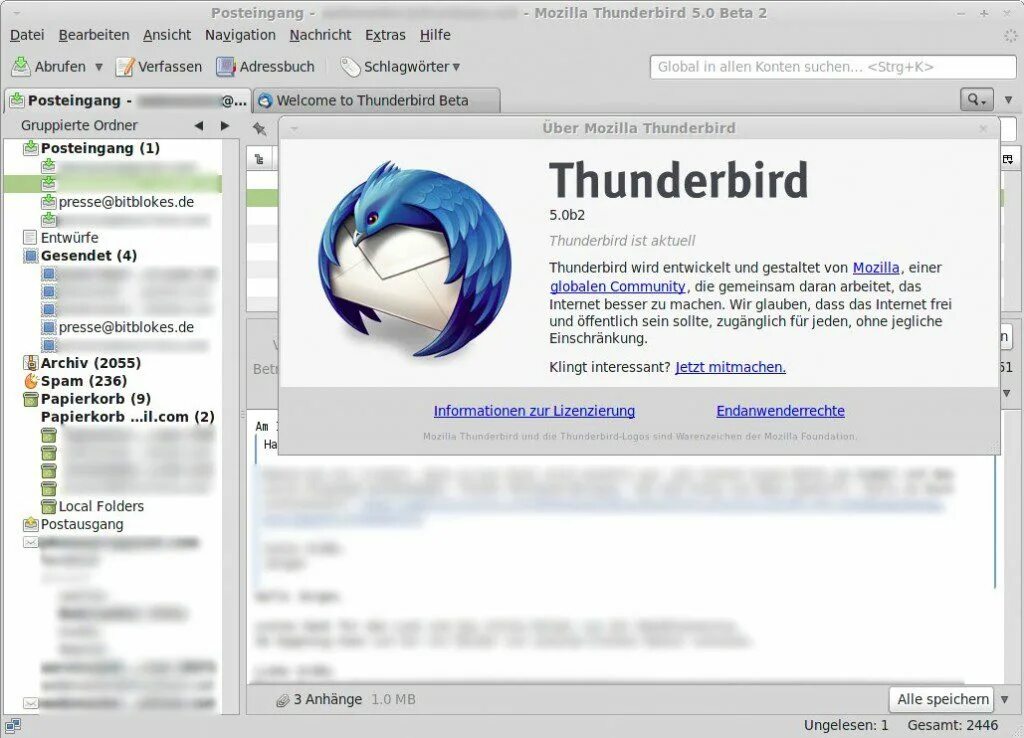Click Gesamt: 2446 in status bar
Image resolution: width=1024 pixels, height=738 pixels.
point(952,726)
